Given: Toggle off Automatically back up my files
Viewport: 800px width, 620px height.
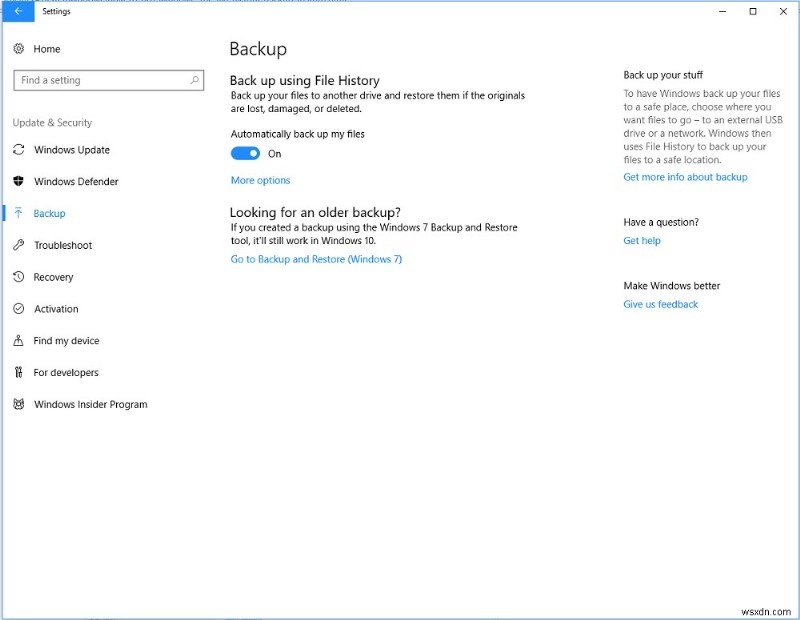Looking at the screenshot, I should click(x=245, y=153).
